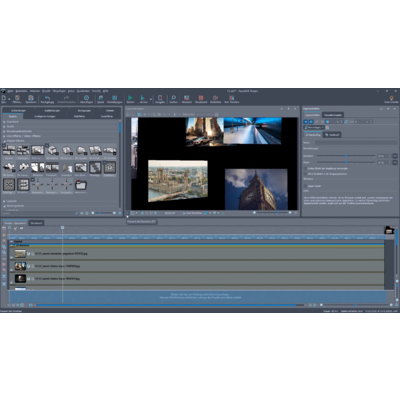
Task: Click the Timeline view icon in toolbar
Action: tap(187, 98)
